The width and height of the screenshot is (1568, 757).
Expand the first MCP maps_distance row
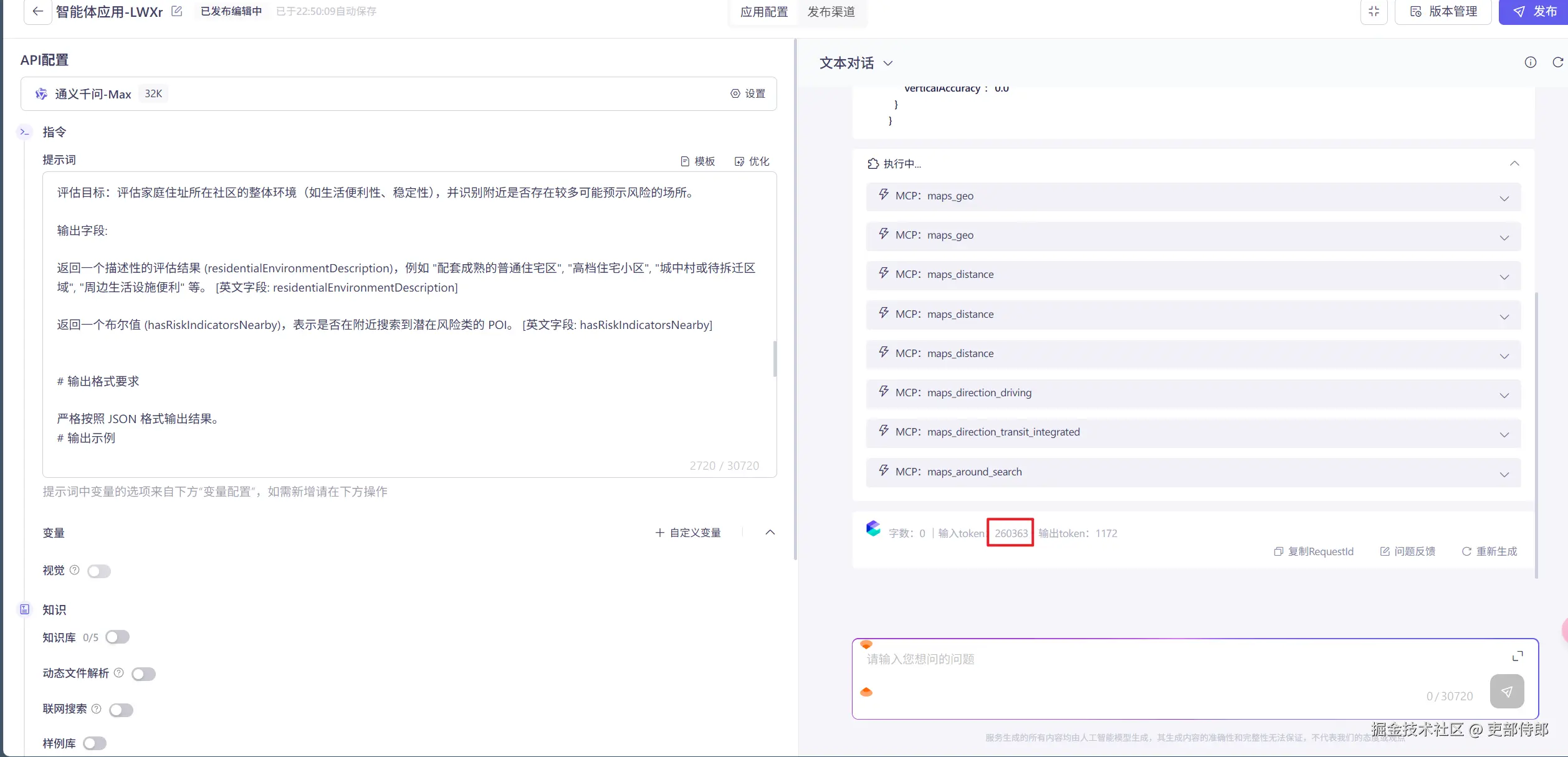click(x=1504, y=277)
